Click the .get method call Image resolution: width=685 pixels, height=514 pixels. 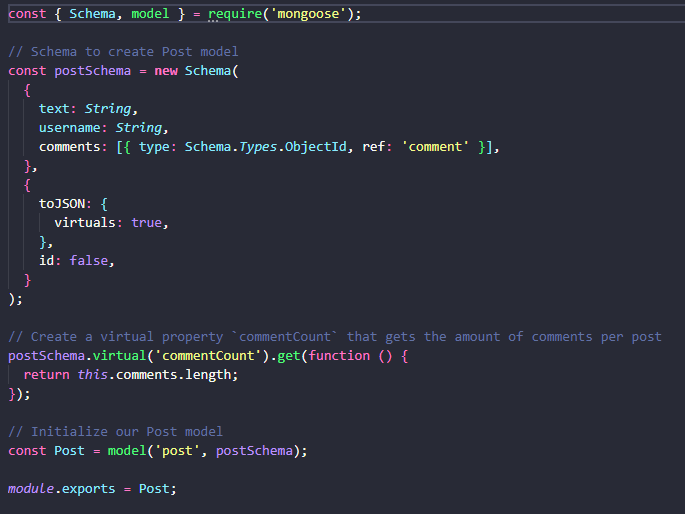tap(289, 356)
